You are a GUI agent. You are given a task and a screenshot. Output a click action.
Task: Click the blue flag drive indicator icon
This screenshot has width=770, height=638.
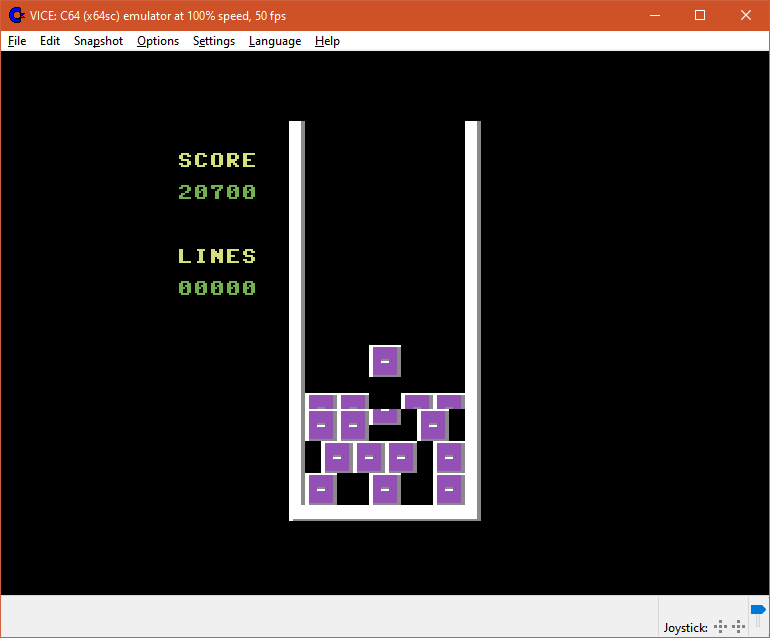(x=758, y=610)
